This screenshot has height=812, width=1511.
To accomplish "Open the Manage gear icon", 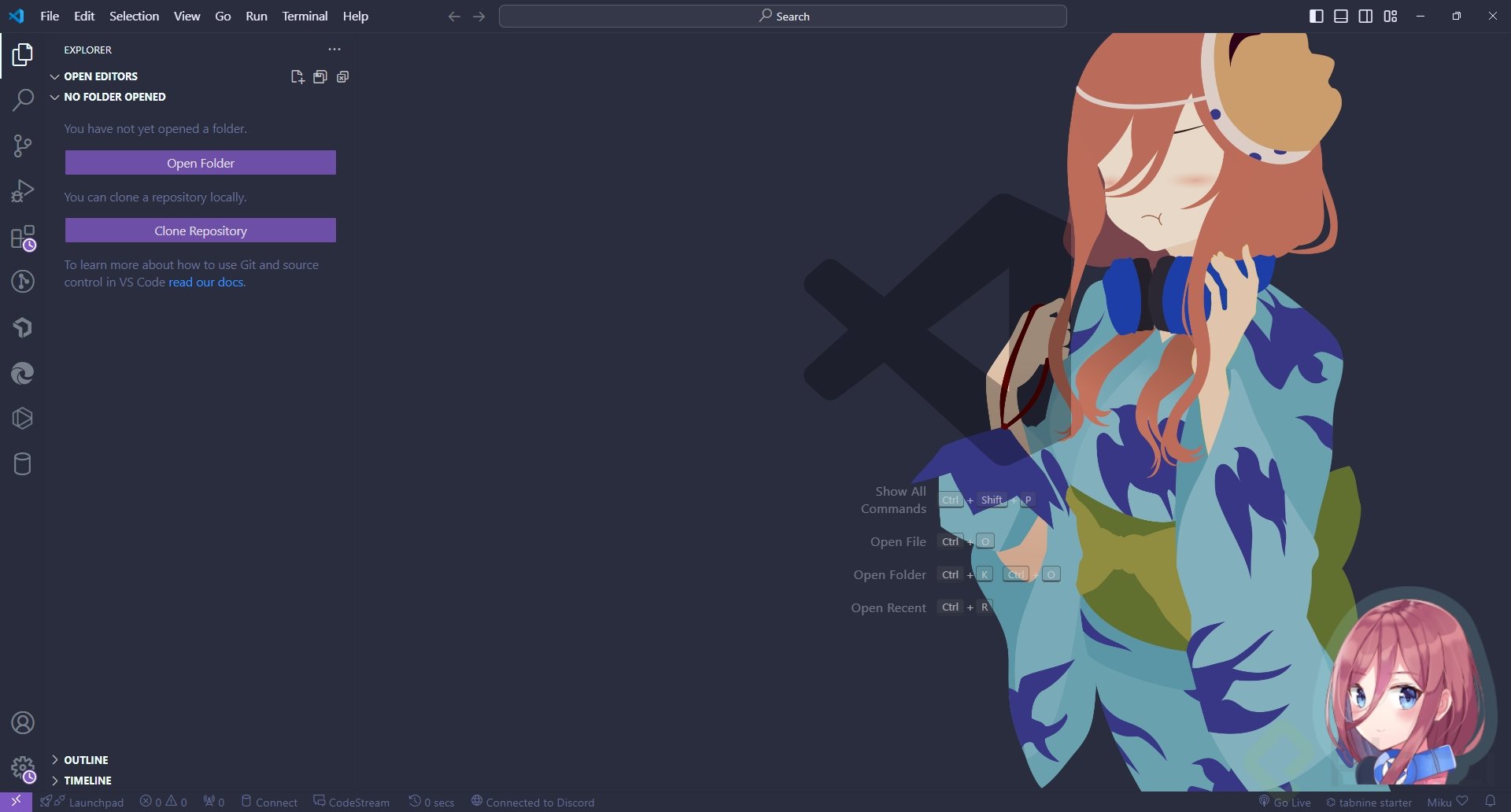I will pos(23,769).
